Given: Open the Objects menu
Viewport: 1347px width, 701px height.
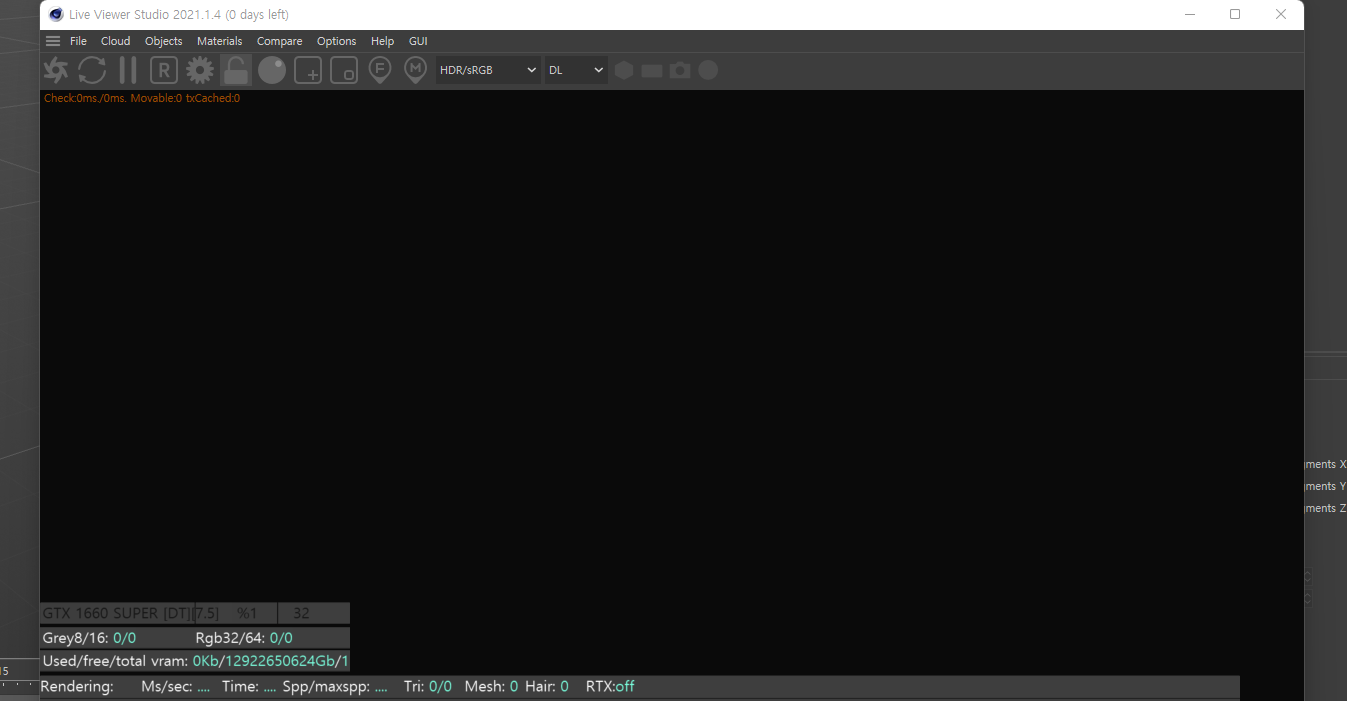Looking at the screenshot, I should (x=164, y=41).
